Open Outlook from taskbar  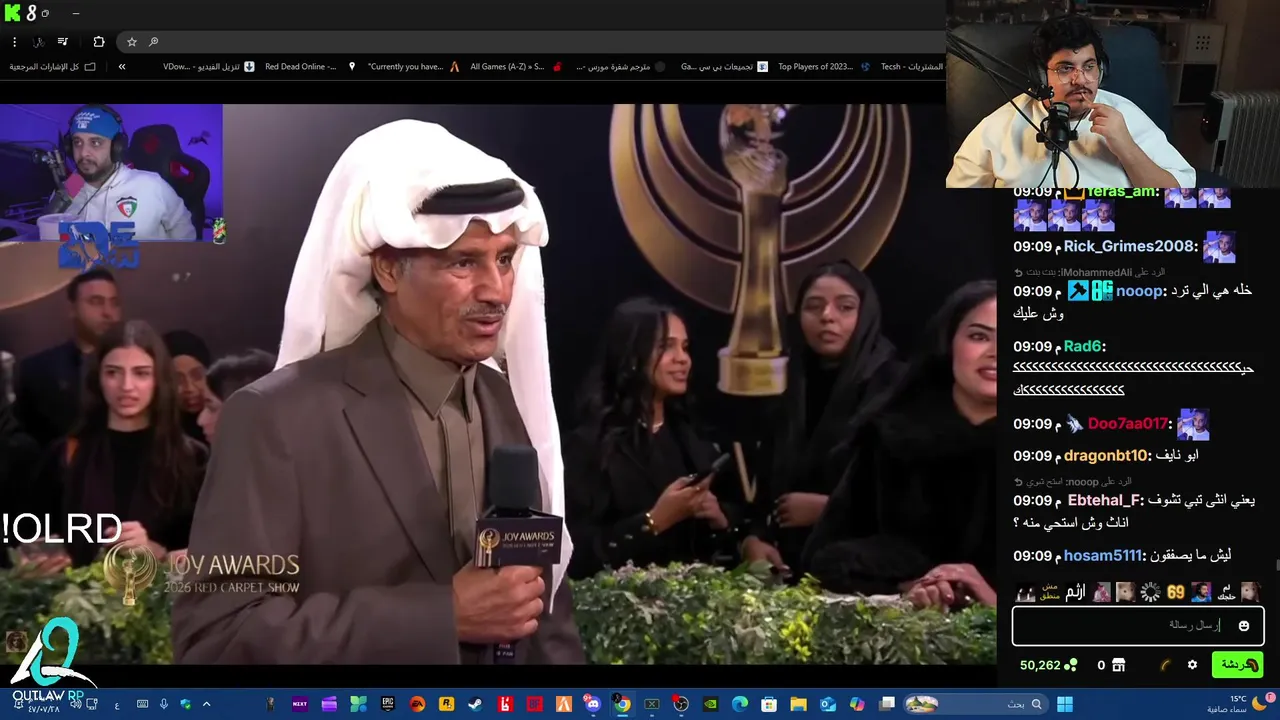click(828, 704)
